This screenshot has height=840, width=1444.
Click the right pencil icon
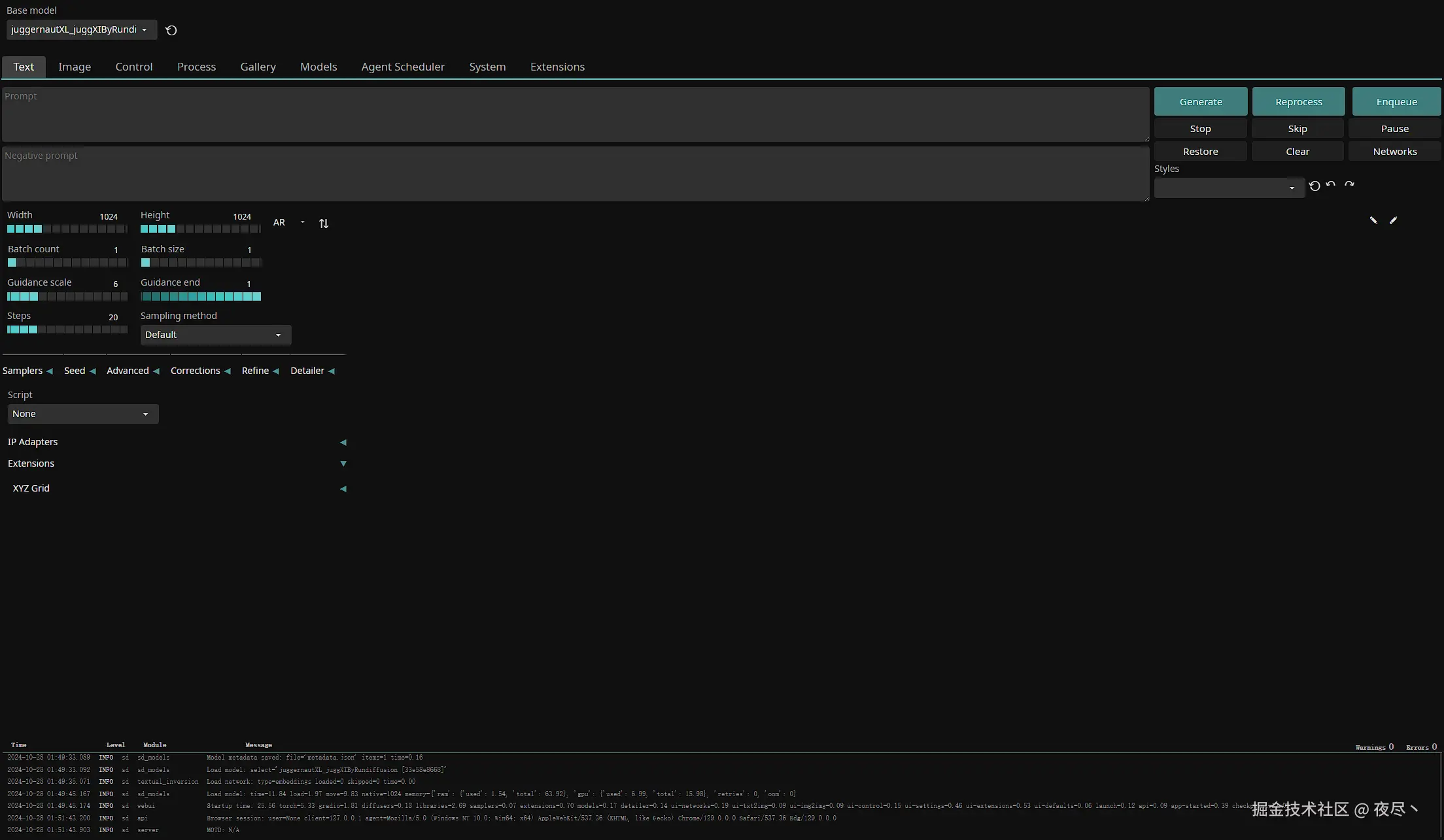coord(1393,220)
